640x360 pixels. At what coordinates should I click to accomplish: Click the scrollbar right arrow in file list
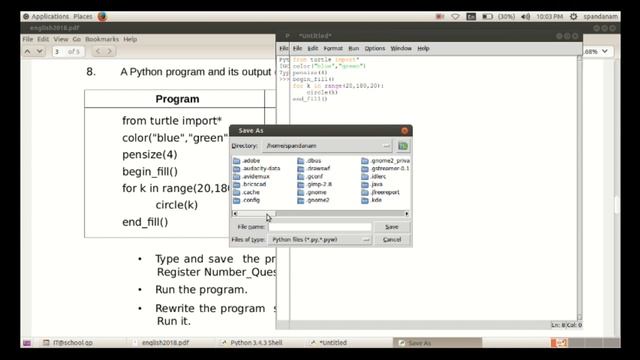[x=407, y=213]
